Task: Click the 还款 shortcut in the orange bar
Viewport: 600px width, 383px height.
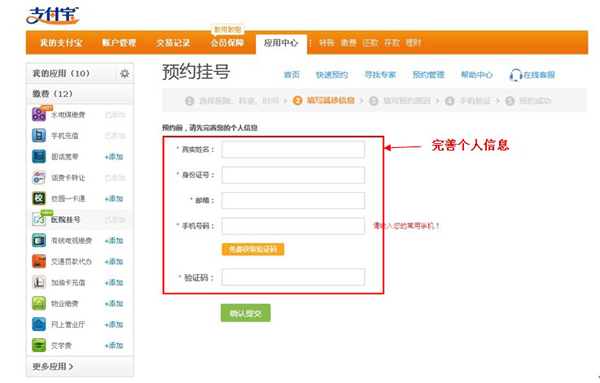Action: coord(370,43)
